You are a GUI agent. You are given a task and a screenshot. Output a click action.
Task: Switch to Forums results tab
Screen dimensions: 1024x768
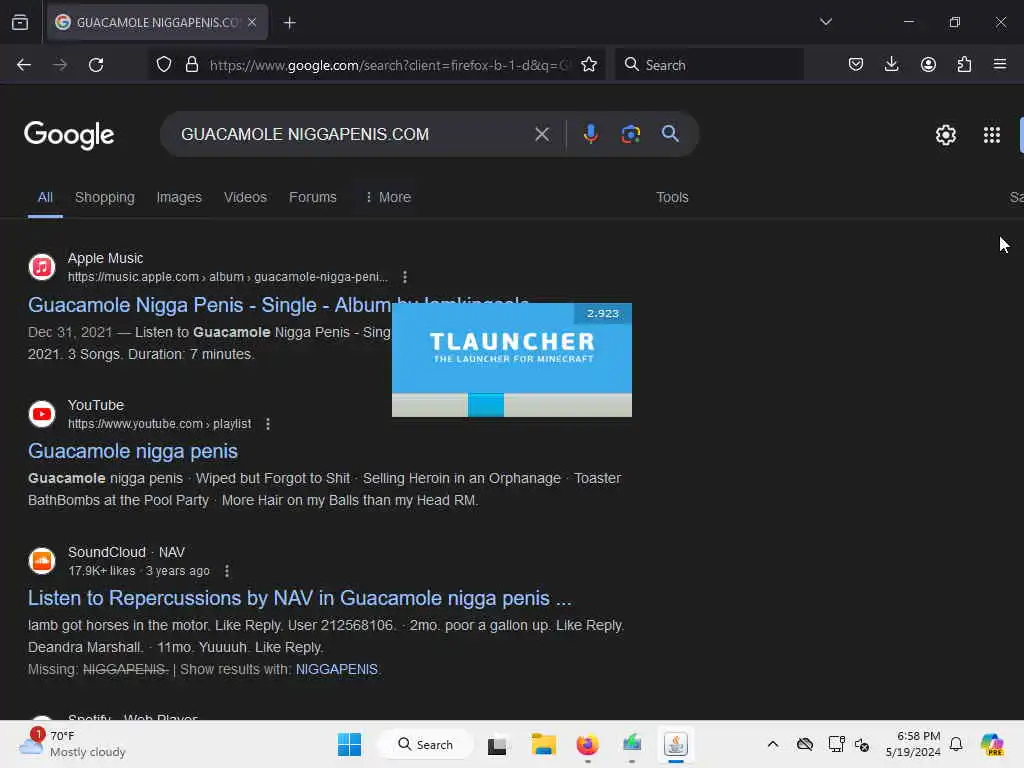pyautogui.click(x=313, y=197)
